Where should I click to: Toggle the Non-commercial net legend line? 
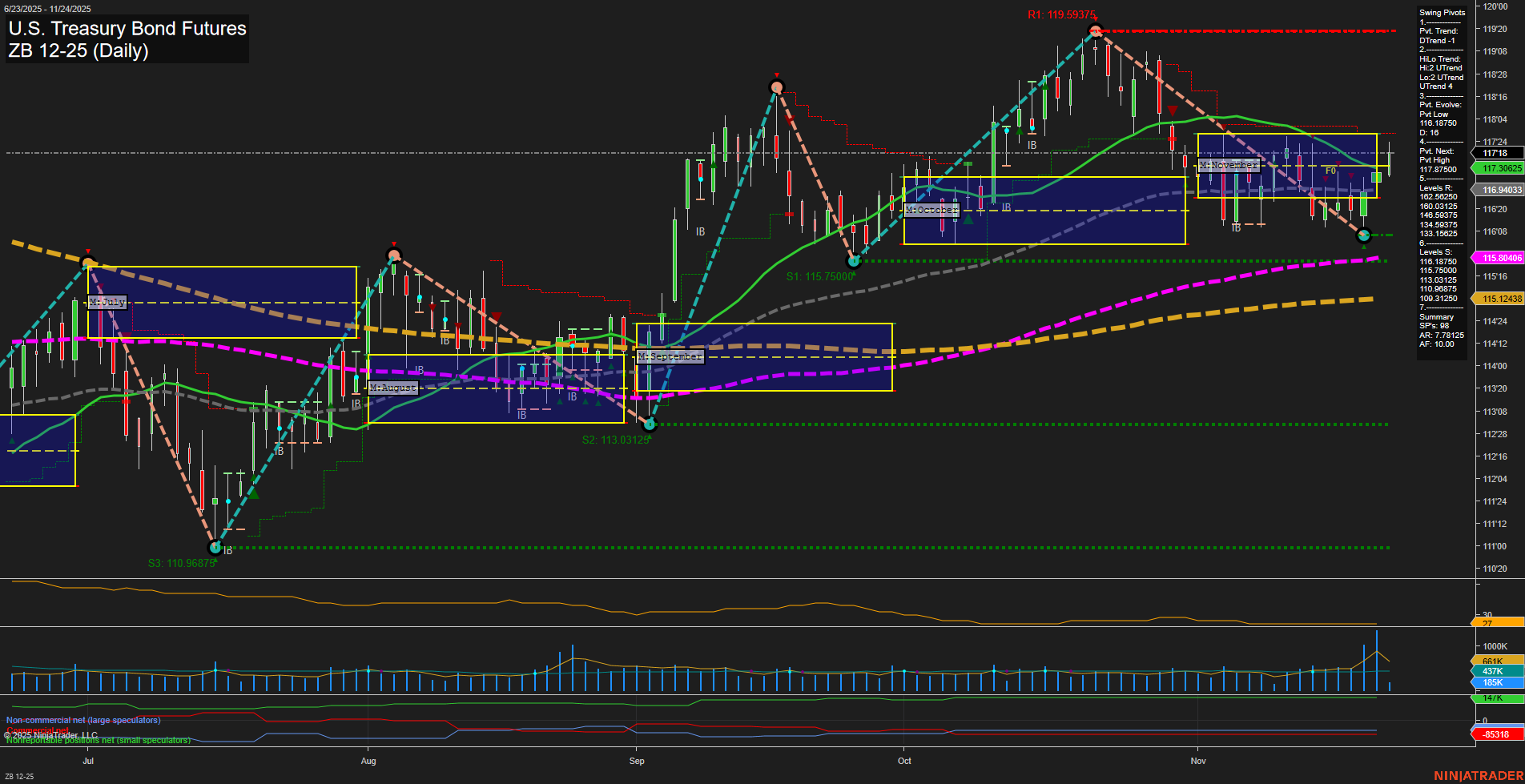[82, 720]
